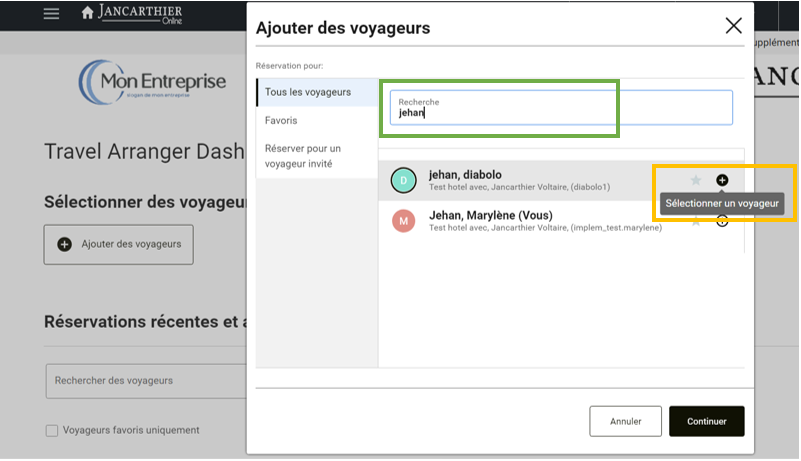Choose the Jehan, Marylène (Vous) result row
The image size is (801, 461).
pyautogui.click(x=540, y=221)
